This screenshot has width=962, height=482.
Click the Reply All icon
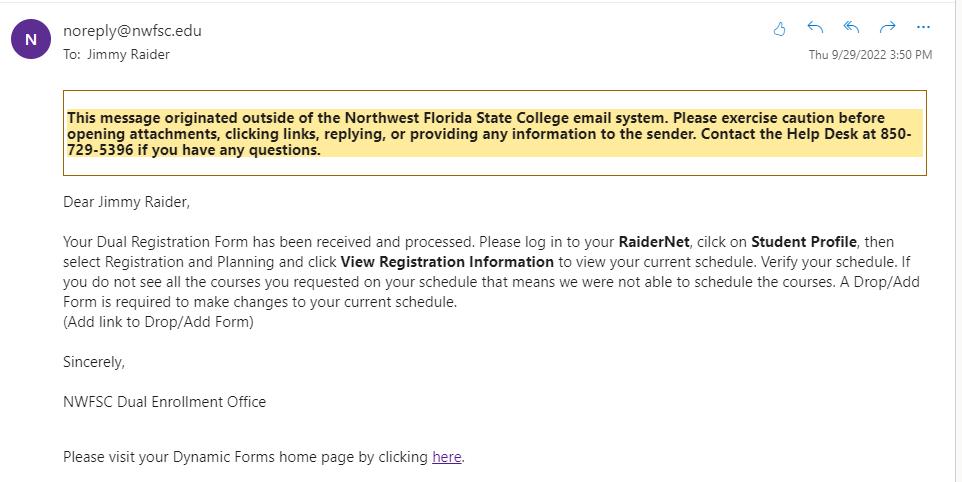(851, 28)
